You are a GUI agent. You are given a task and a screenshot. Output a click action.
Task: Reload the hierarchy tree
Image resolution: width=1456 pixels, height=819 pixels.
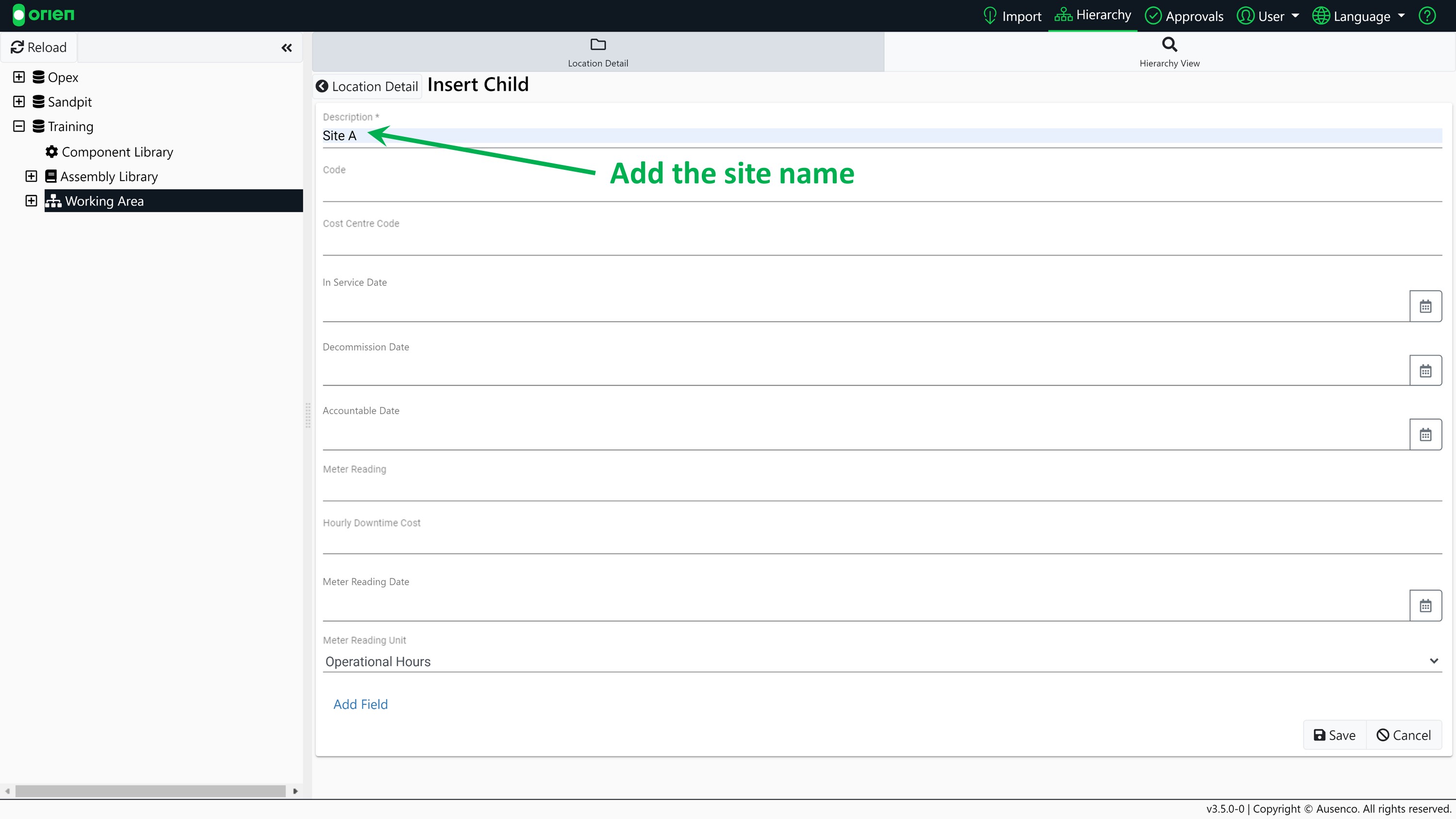tap(39, 48)
